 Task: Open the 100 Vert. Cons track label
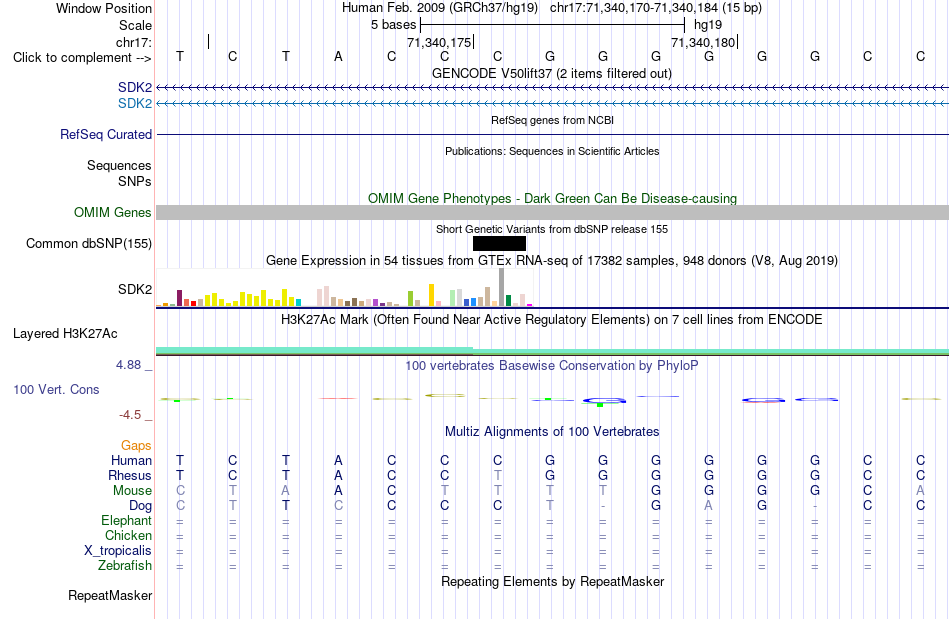(x=56, y=389)
